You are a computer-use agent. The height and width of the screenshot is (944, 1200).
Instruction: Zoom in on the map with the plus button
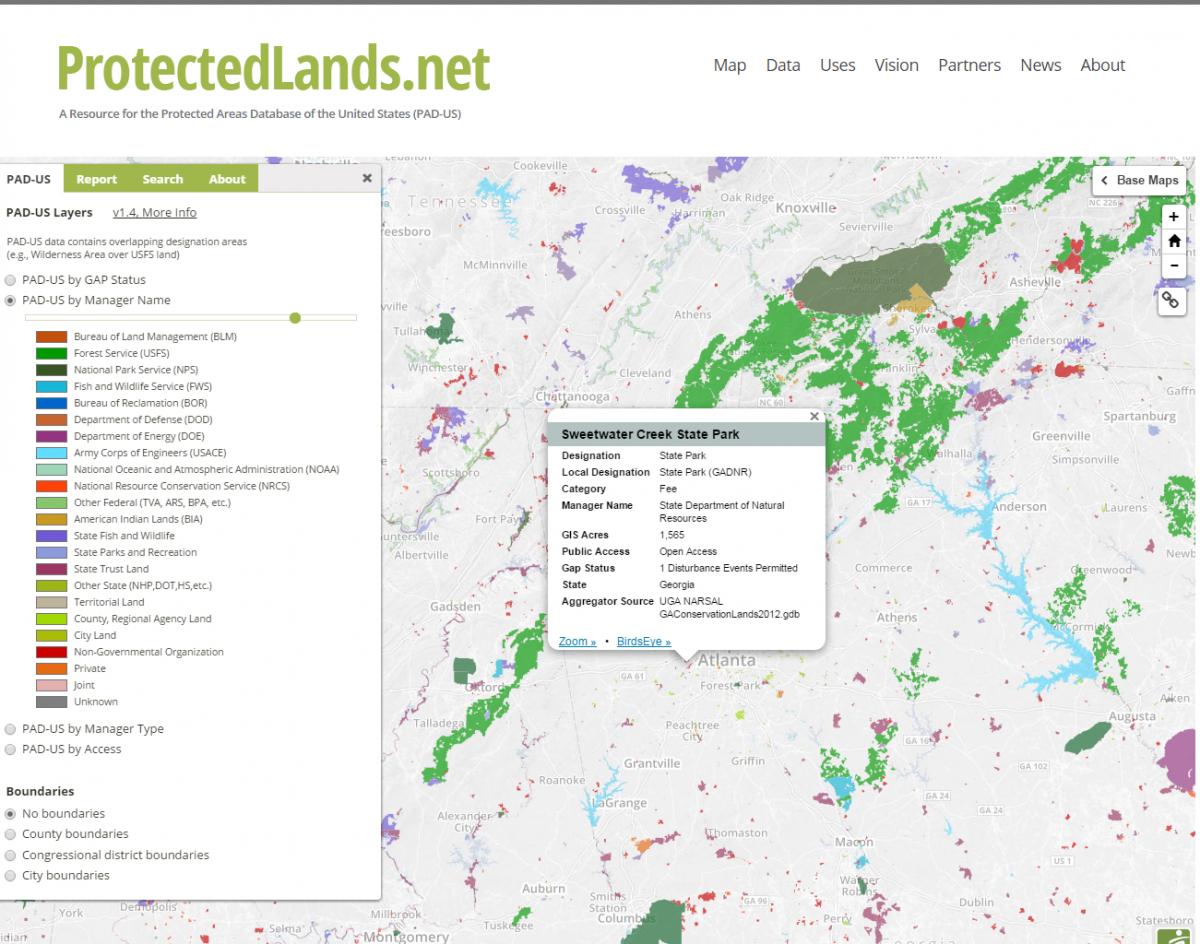click(x=1174, y=217)
